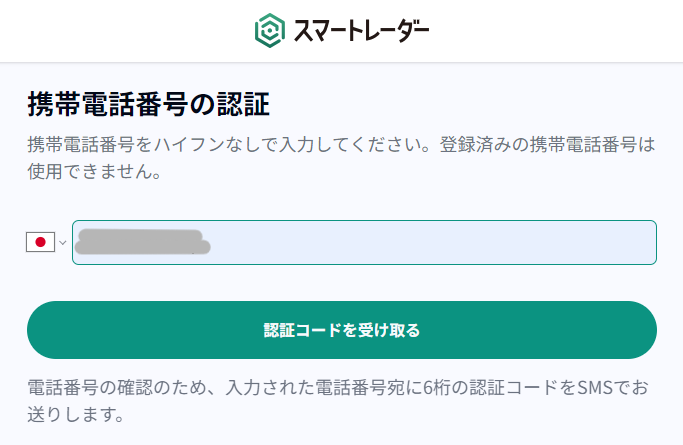Viewport: 683px width, 445px height.
Task: Click the white header bar right of logo
Action: (560, 31)
